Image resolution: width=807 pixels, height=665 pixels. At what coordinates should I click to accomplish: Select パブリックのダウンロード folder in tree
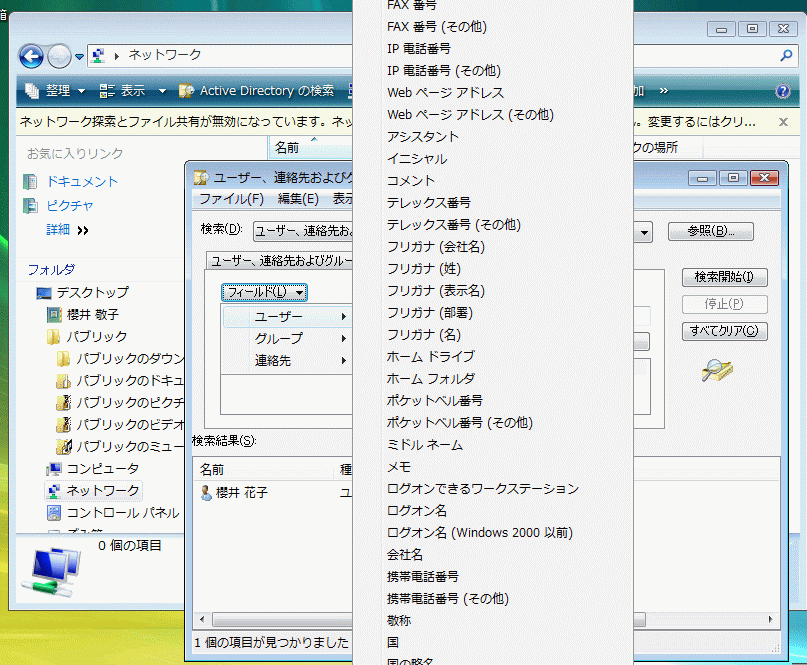[x=130, y=358]
